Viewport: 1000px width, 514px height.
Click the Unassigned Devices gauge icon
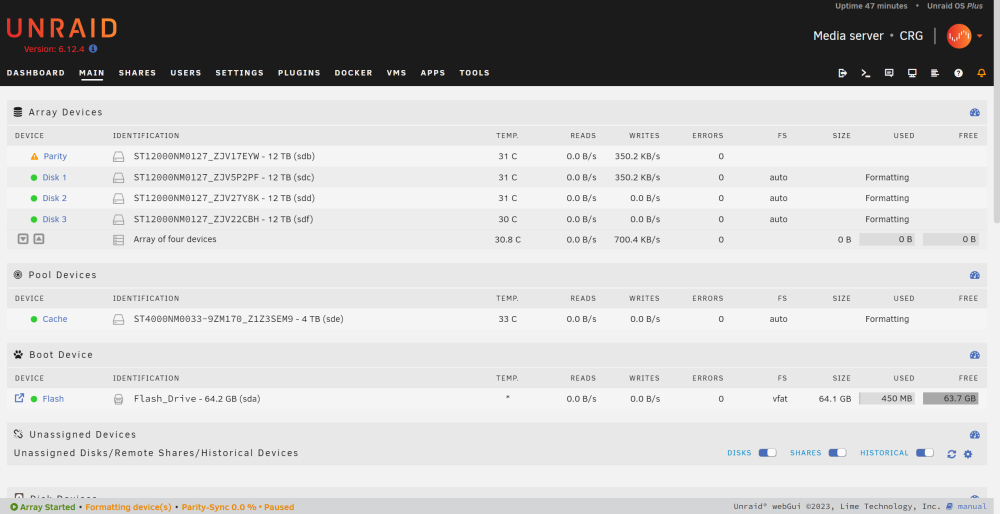pos(974,435)
